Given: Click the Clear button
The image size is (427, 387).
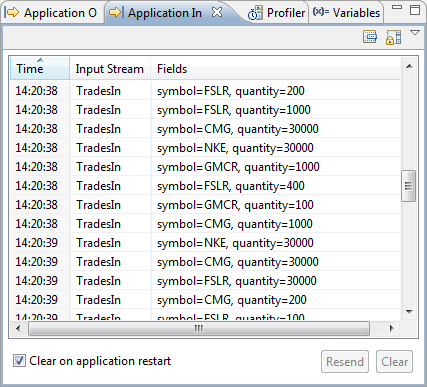Looking at the screenshot, I should pyautogui.click(x=394, y=362).
